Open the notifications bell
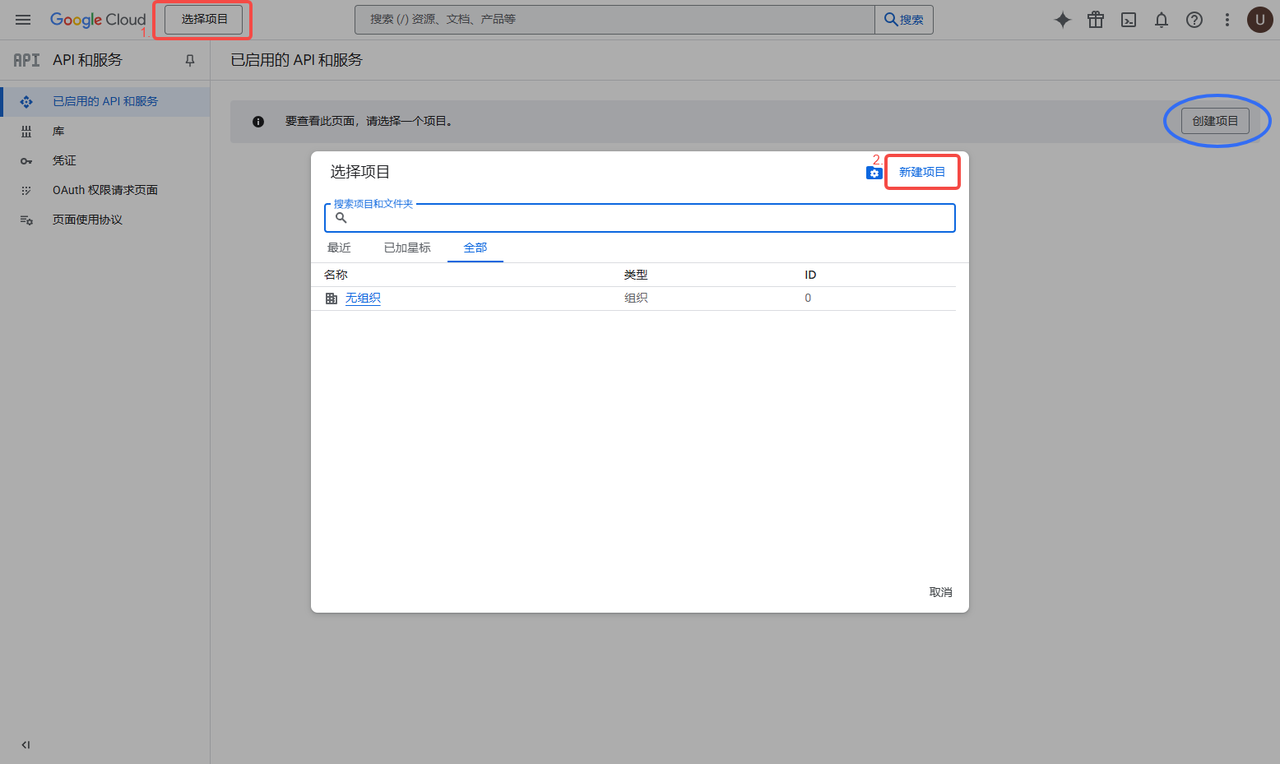 point(1161,20)
